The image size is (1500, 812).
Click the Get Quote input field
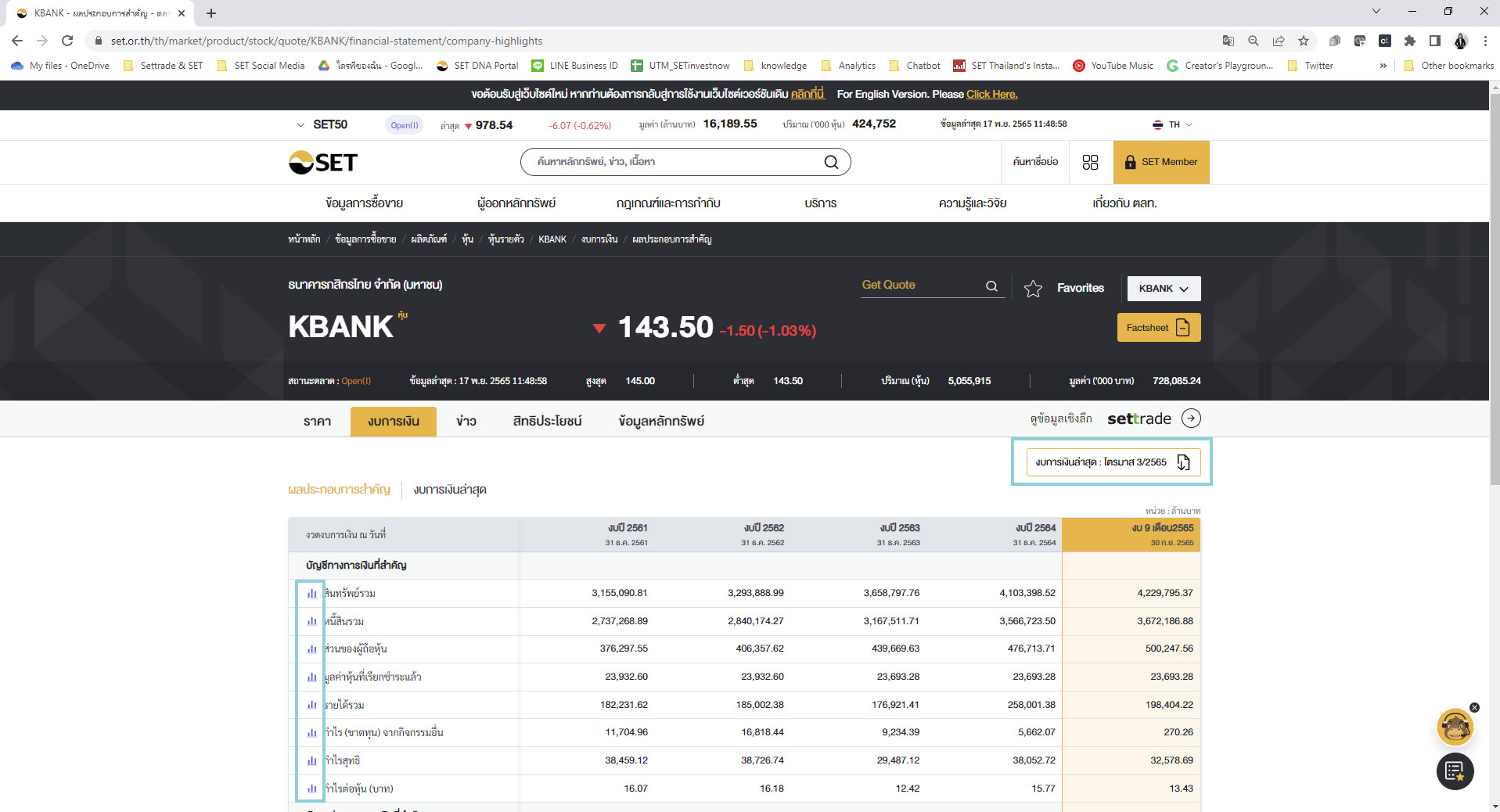point(922,286)
